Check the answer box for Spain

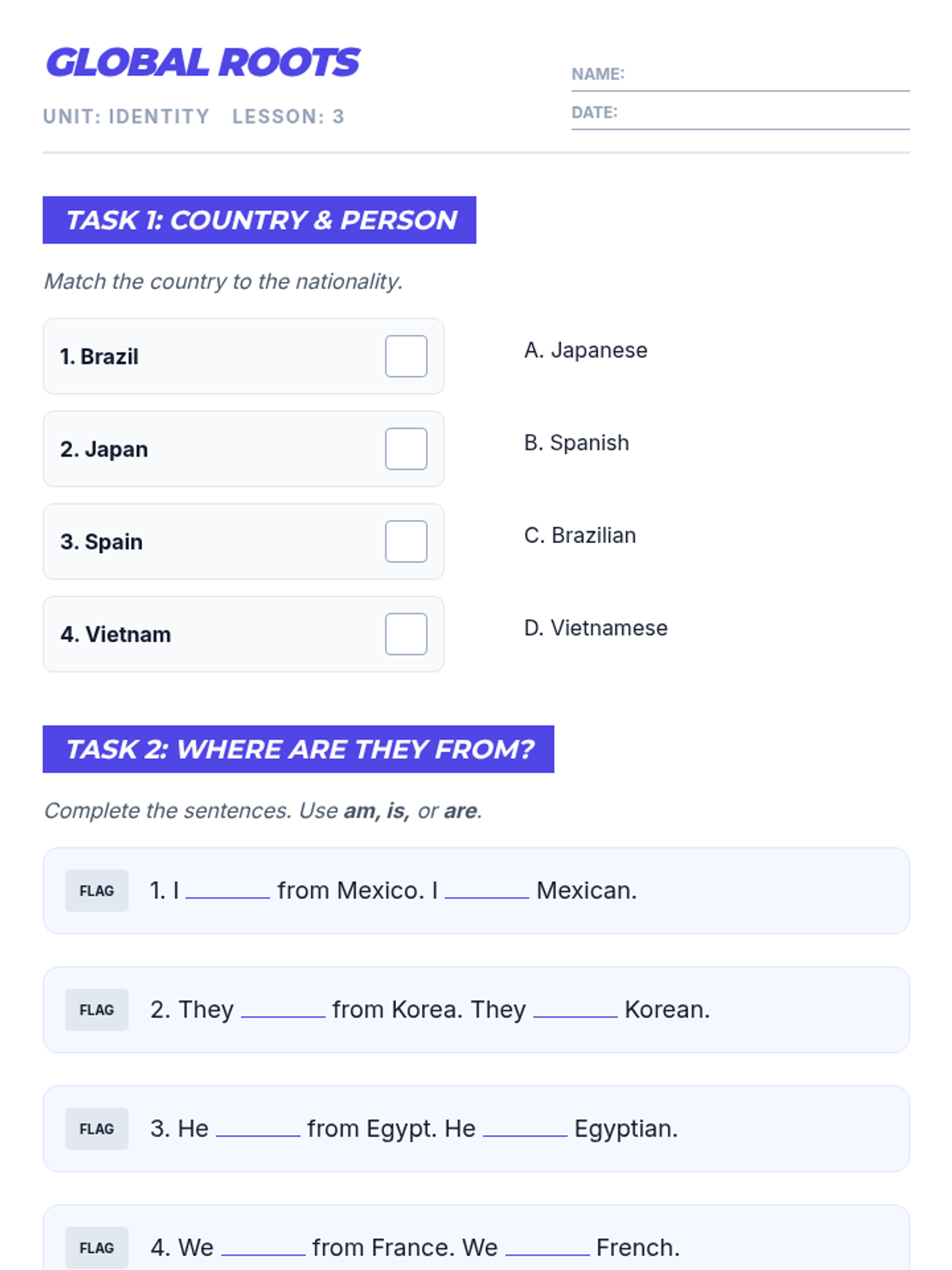pyautogui.click(x=406, y=541)
